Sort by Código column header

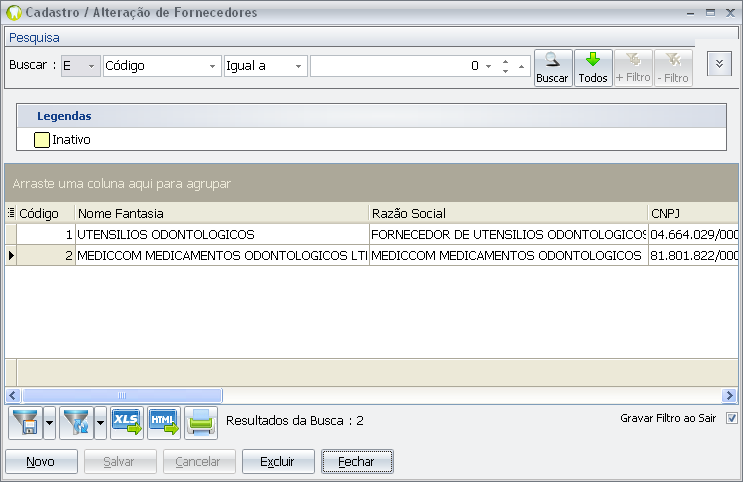(45, 213)
